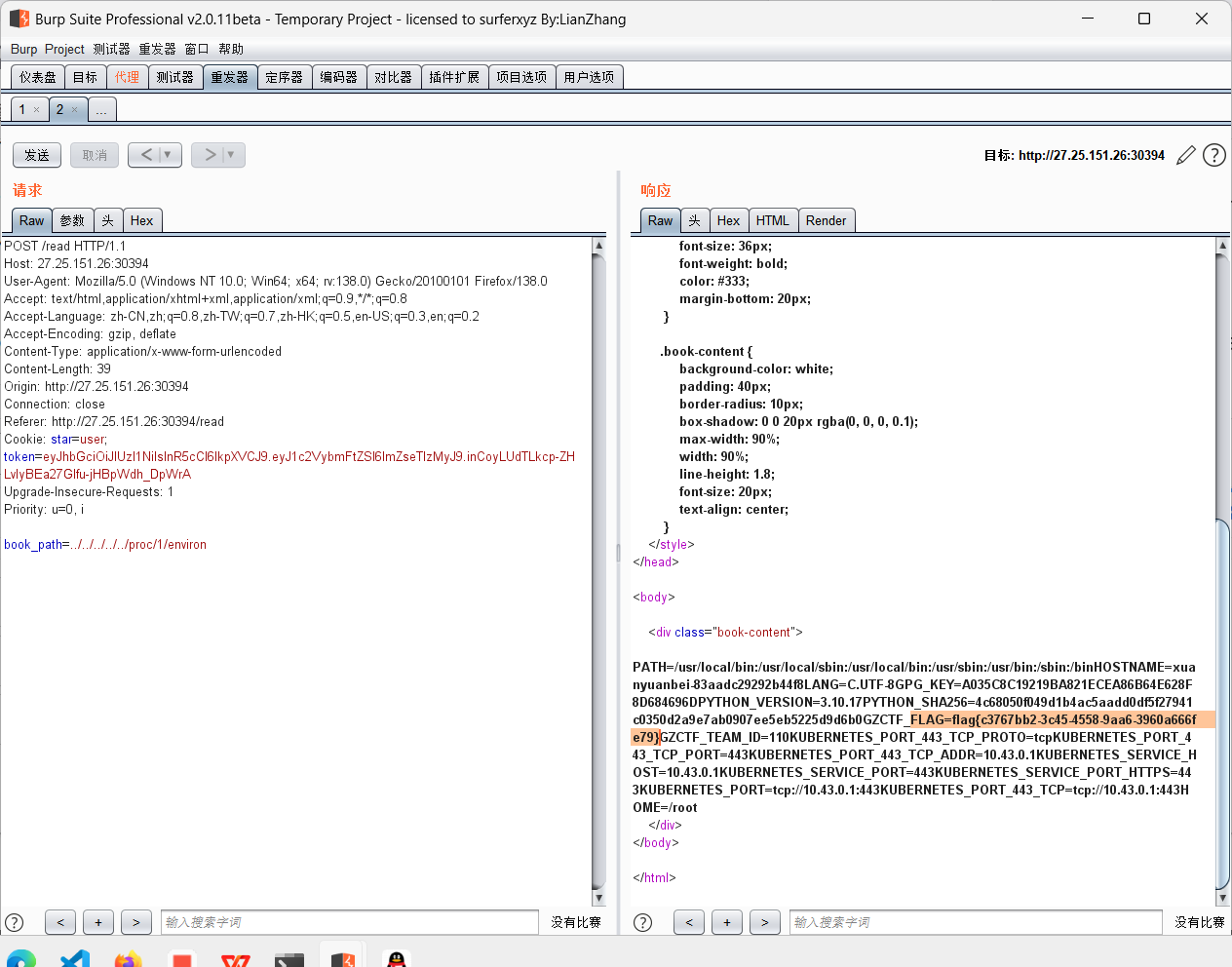Open the 测试器 menu
1232x967 pixels.
point(111,49)
